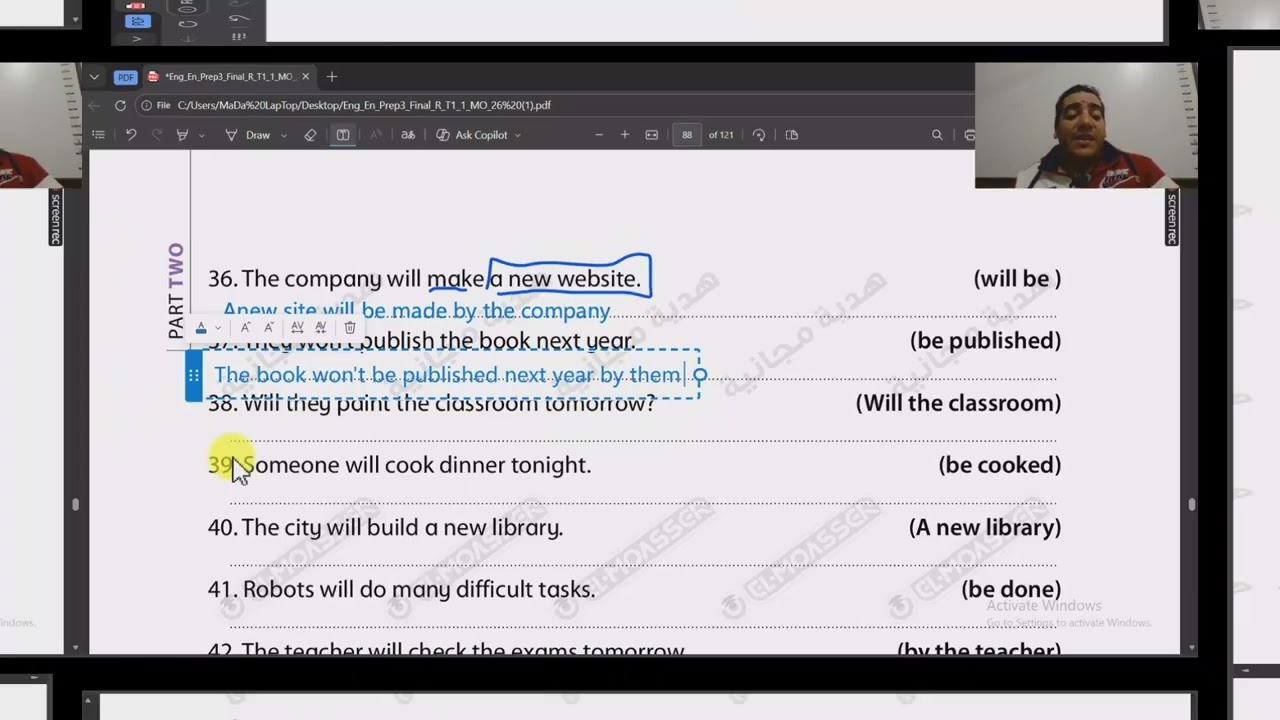Activate the Draw tool
Screen dimensions: 1280x720
pyautogui.click(x=248, y=135)
